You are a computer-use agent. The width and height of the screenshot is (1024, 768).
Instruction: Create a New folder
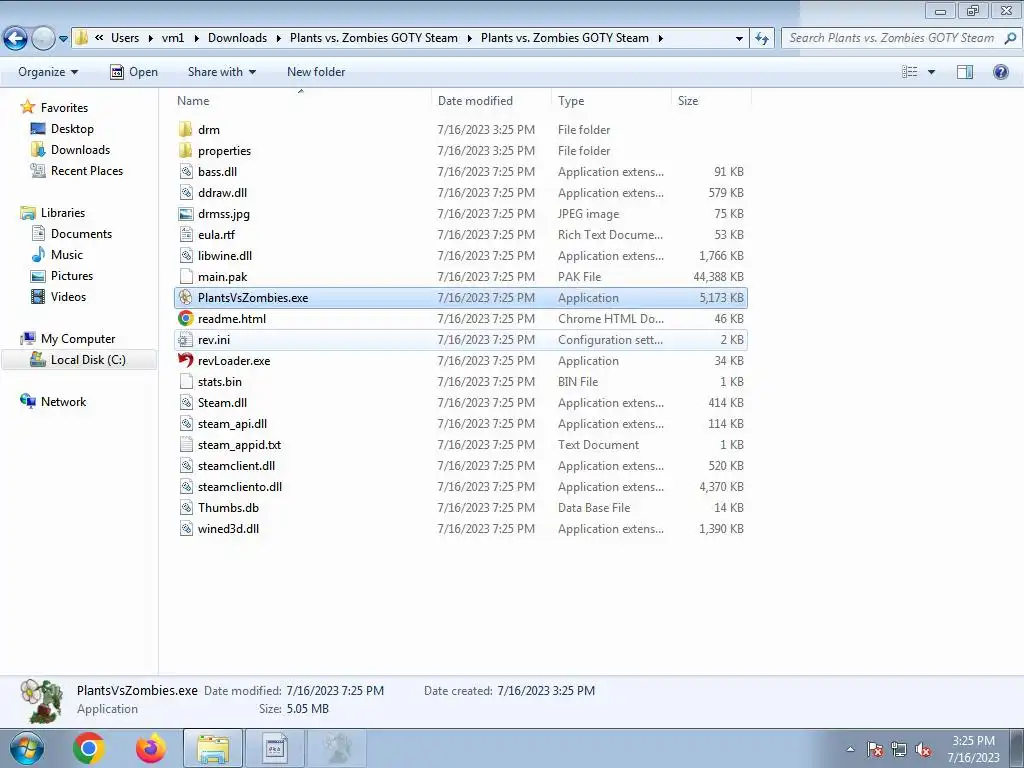pyautogui.click(x=316, y=72)
